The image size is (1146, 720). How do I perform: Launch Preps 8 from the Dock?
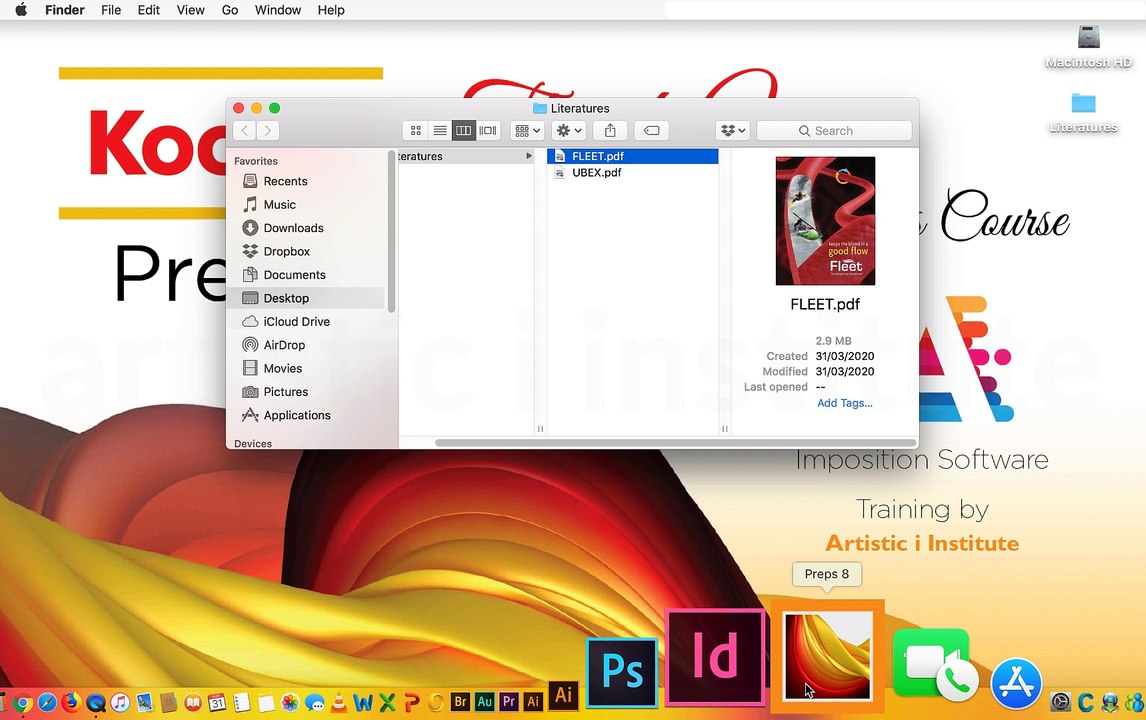[x=827, y=656]
